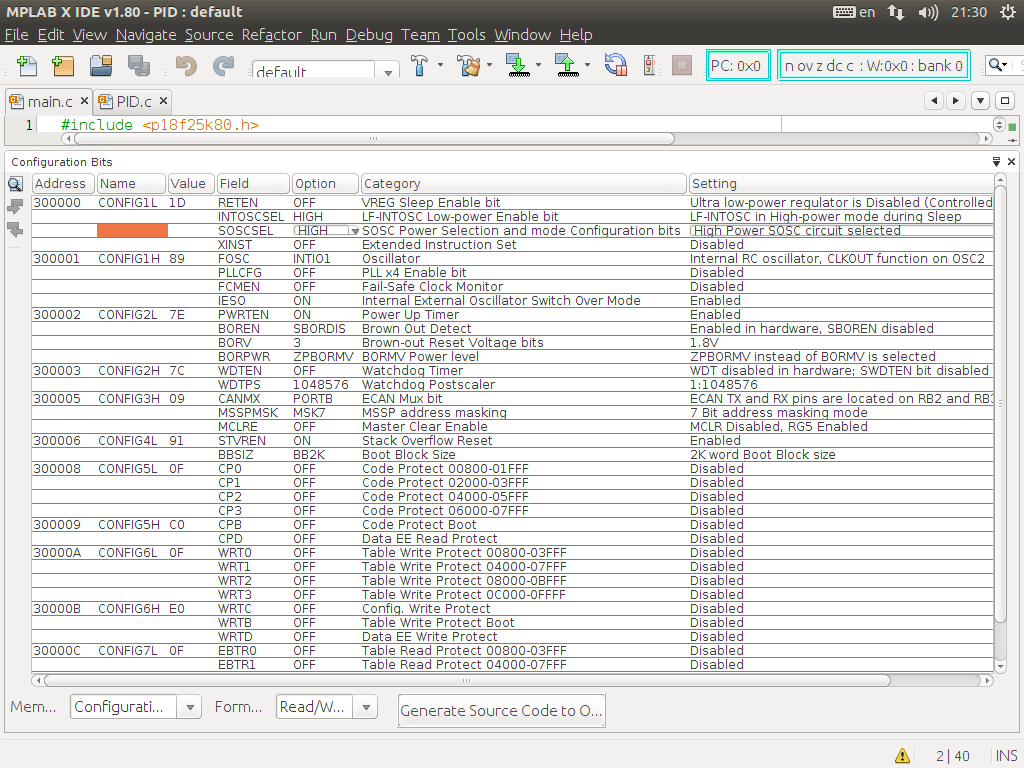Click the Debug Project icon
Image resolution: width=1024 pixels, height=768 pixels.
click(x=649, y=65)
